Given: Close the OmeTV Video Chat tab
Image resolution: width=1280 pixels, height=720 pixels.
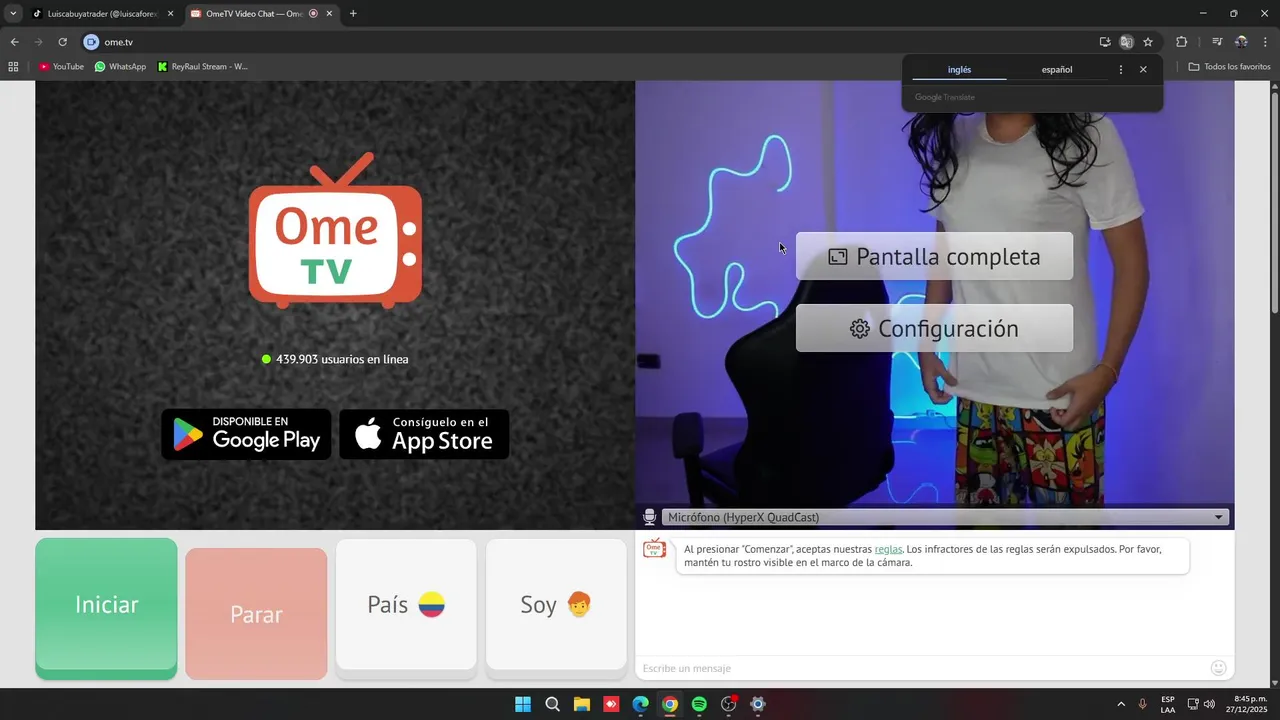Looking at the screenshot, I should coord(330,14).
